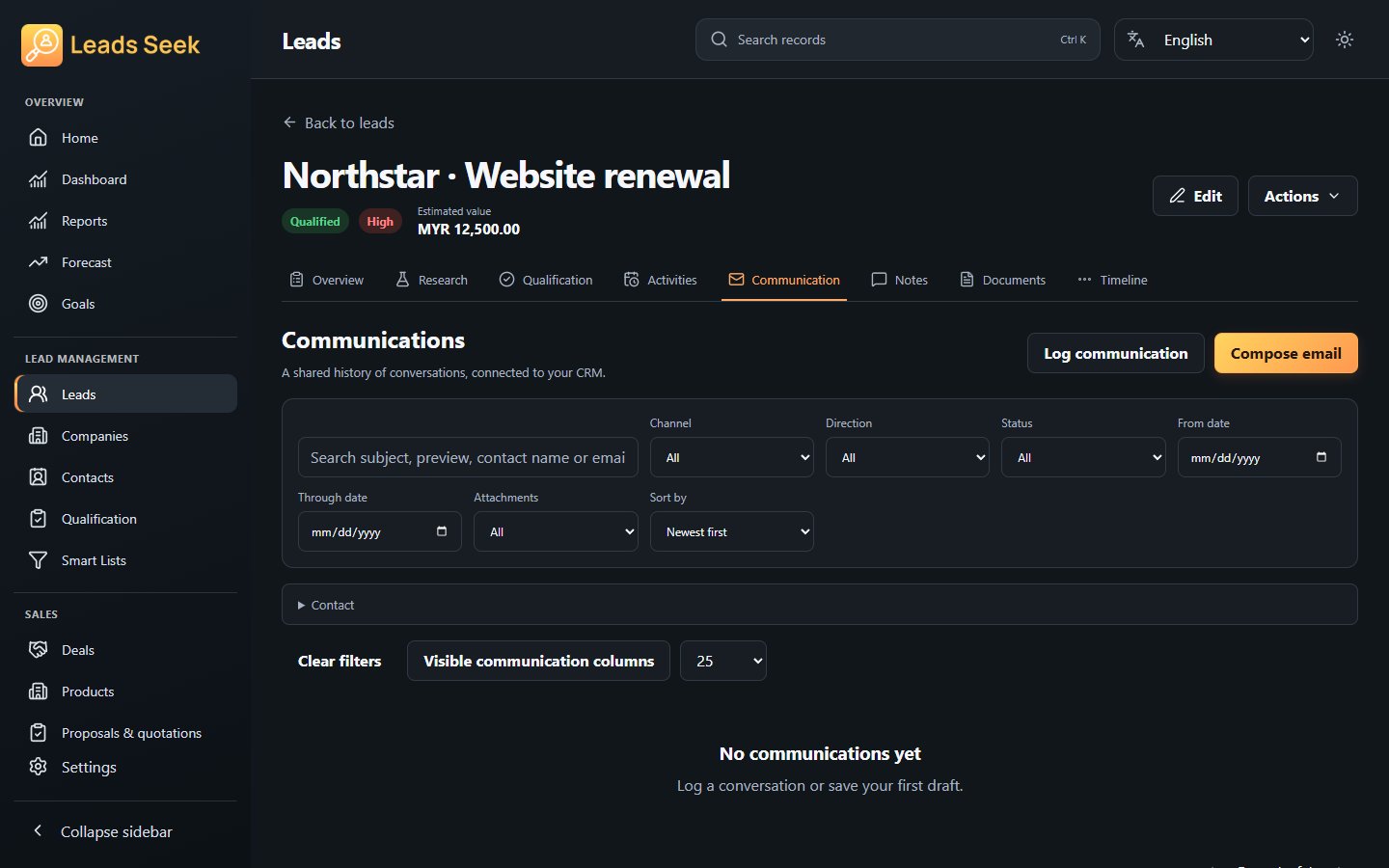The width and height of the screenshot is (1389, 868).
Task: Open Qualification in the sidebar menu
Action: point(125,519)
